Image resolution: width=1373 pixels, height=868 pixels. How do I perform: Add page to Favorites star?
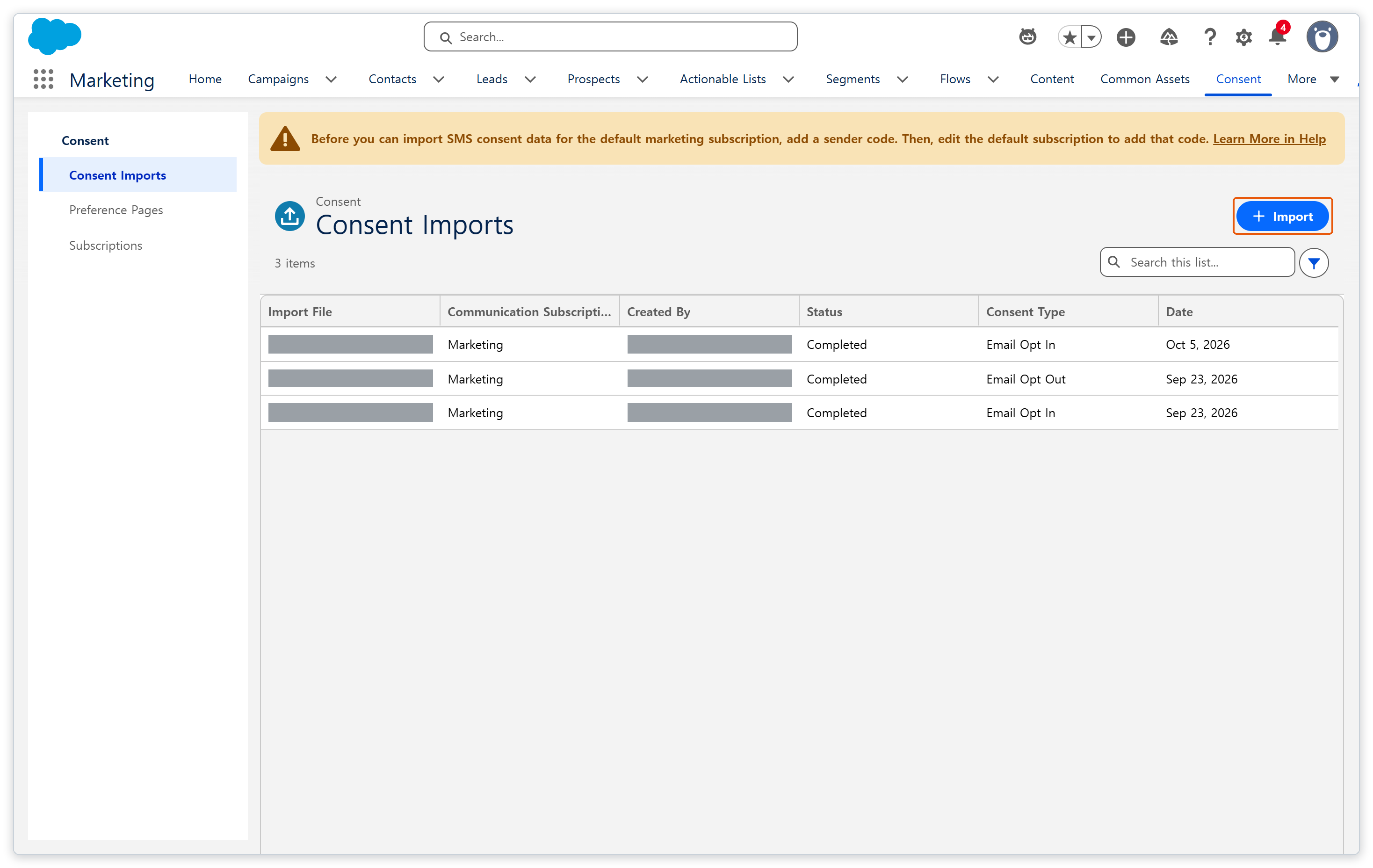coord(1069,37)
